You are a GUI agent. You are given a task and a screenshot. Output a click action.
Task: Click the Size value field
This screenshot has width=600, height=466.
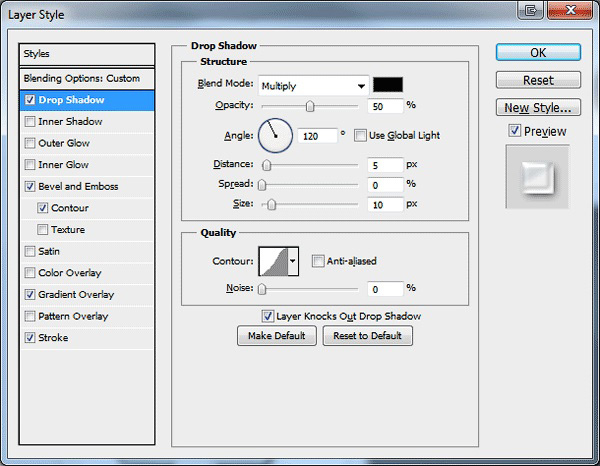385,205
